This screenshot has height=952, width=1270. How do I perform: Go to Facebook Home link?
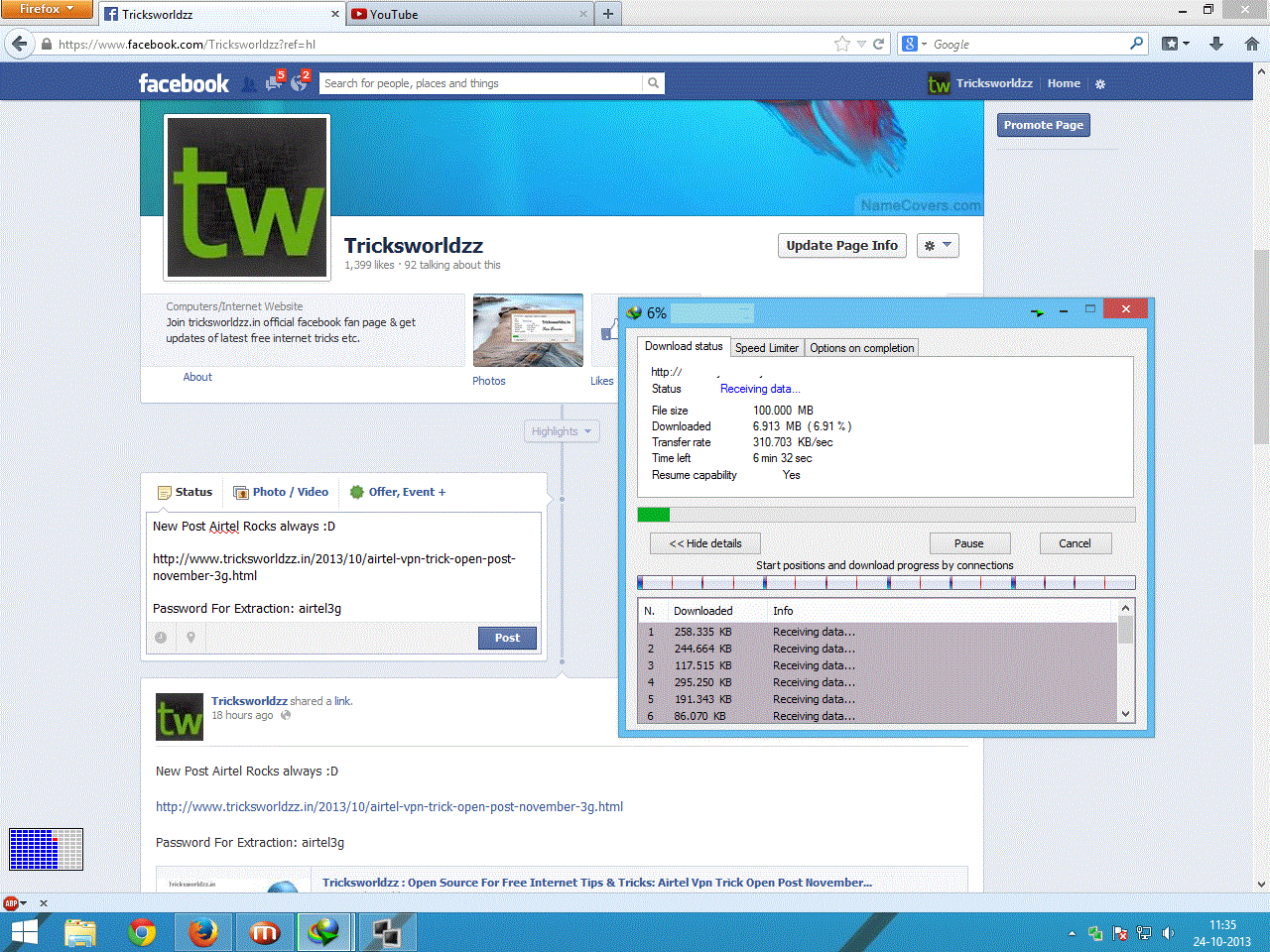[x=1064, y=83]
